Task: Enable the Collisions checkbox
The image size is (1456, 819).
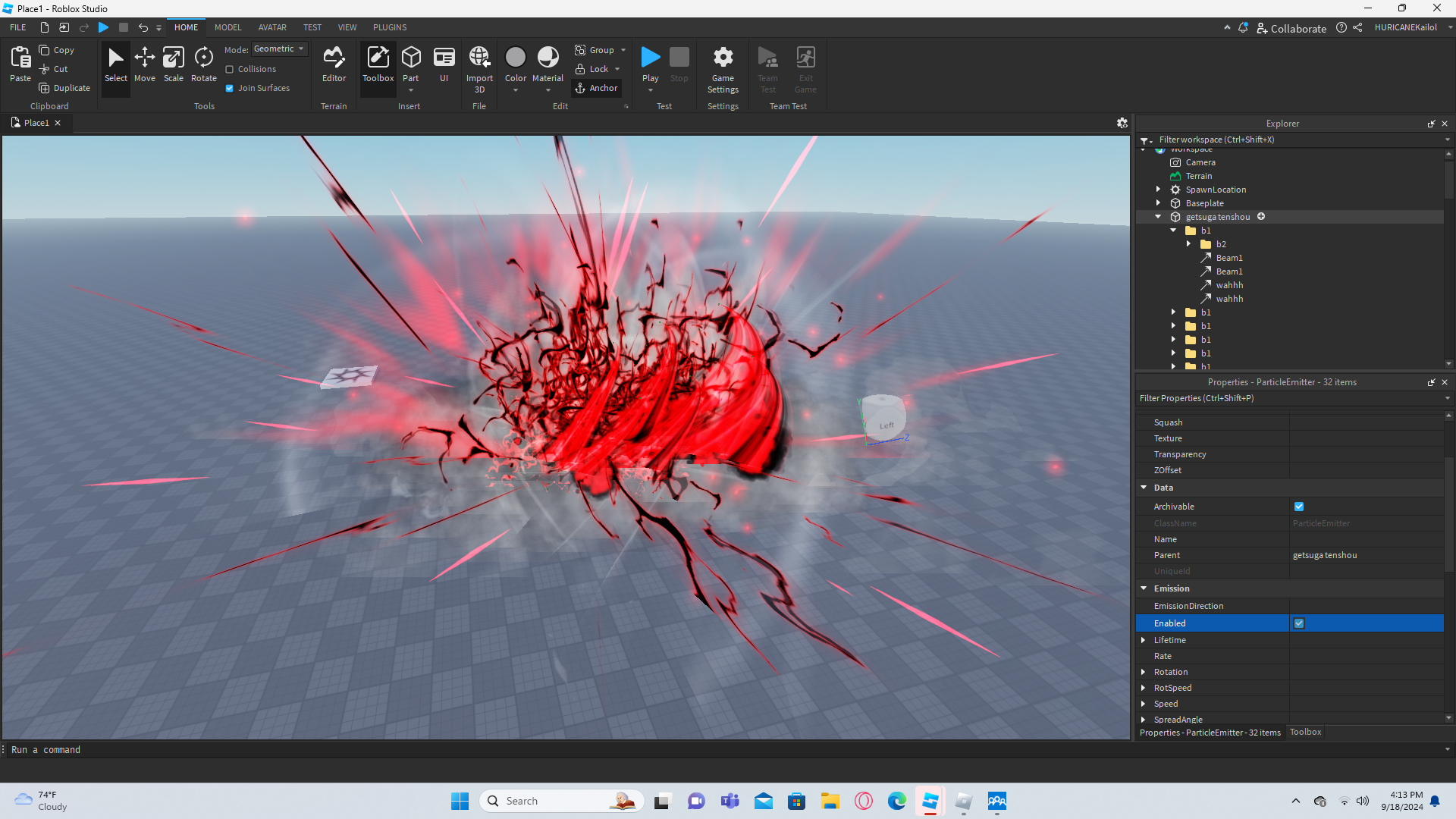Action: click(x=230, y=69)
